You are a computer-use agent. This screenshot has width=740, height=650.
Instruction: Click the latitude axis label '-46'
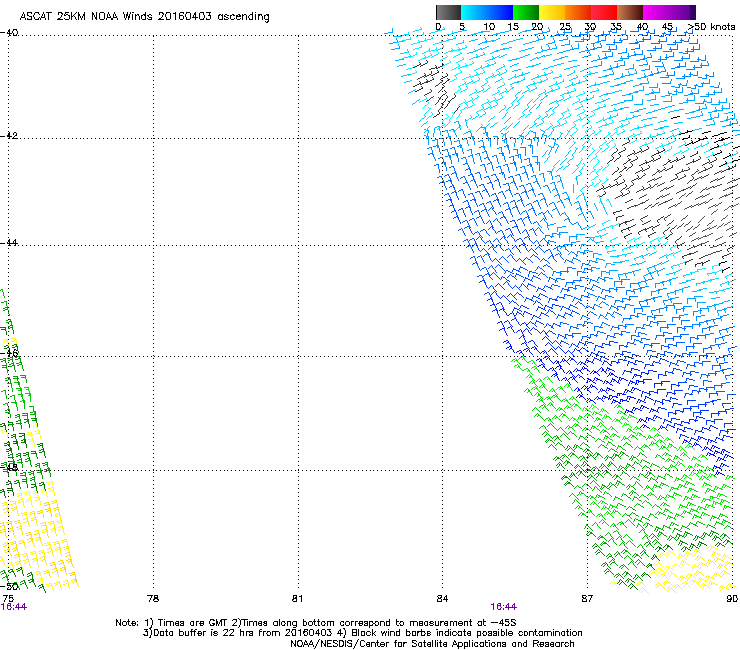[x=9, y=353]
